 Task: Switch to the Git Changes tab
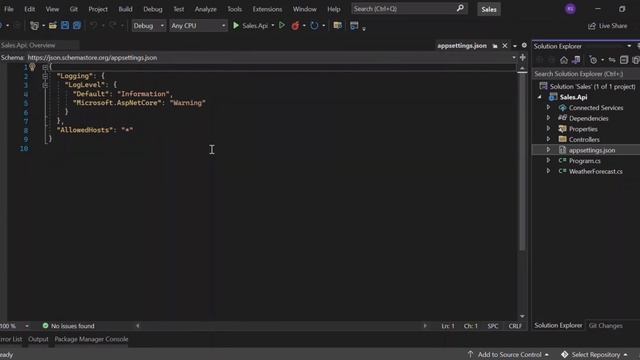click(605, 326)
